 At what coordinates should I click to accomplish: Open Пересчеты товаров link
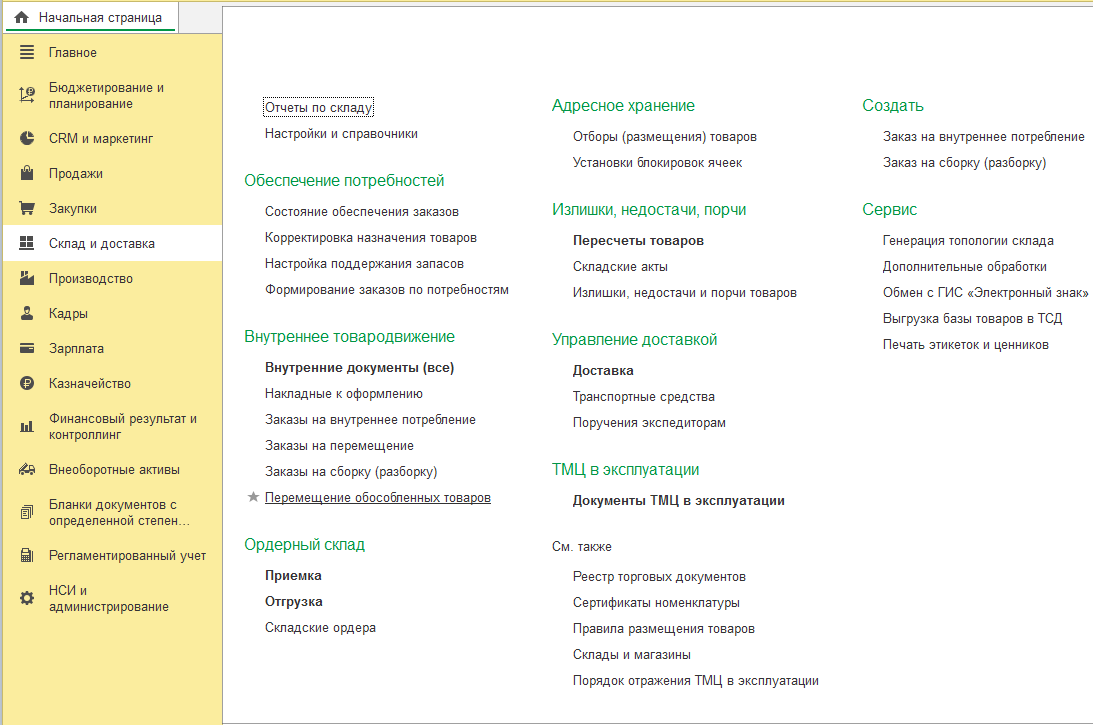[638, 241]
